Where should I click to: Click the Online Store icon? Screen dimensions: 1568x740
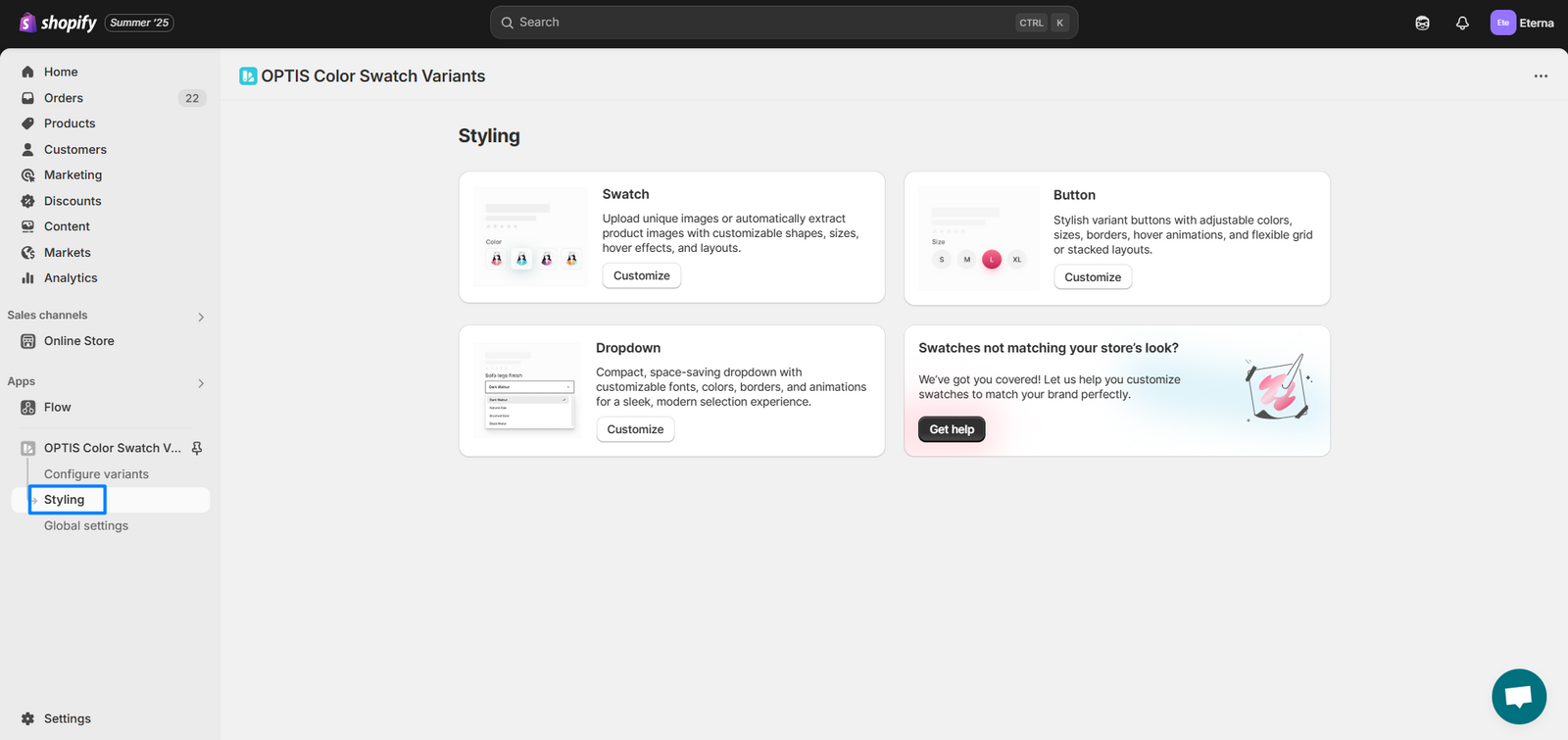tap(27, 341)
